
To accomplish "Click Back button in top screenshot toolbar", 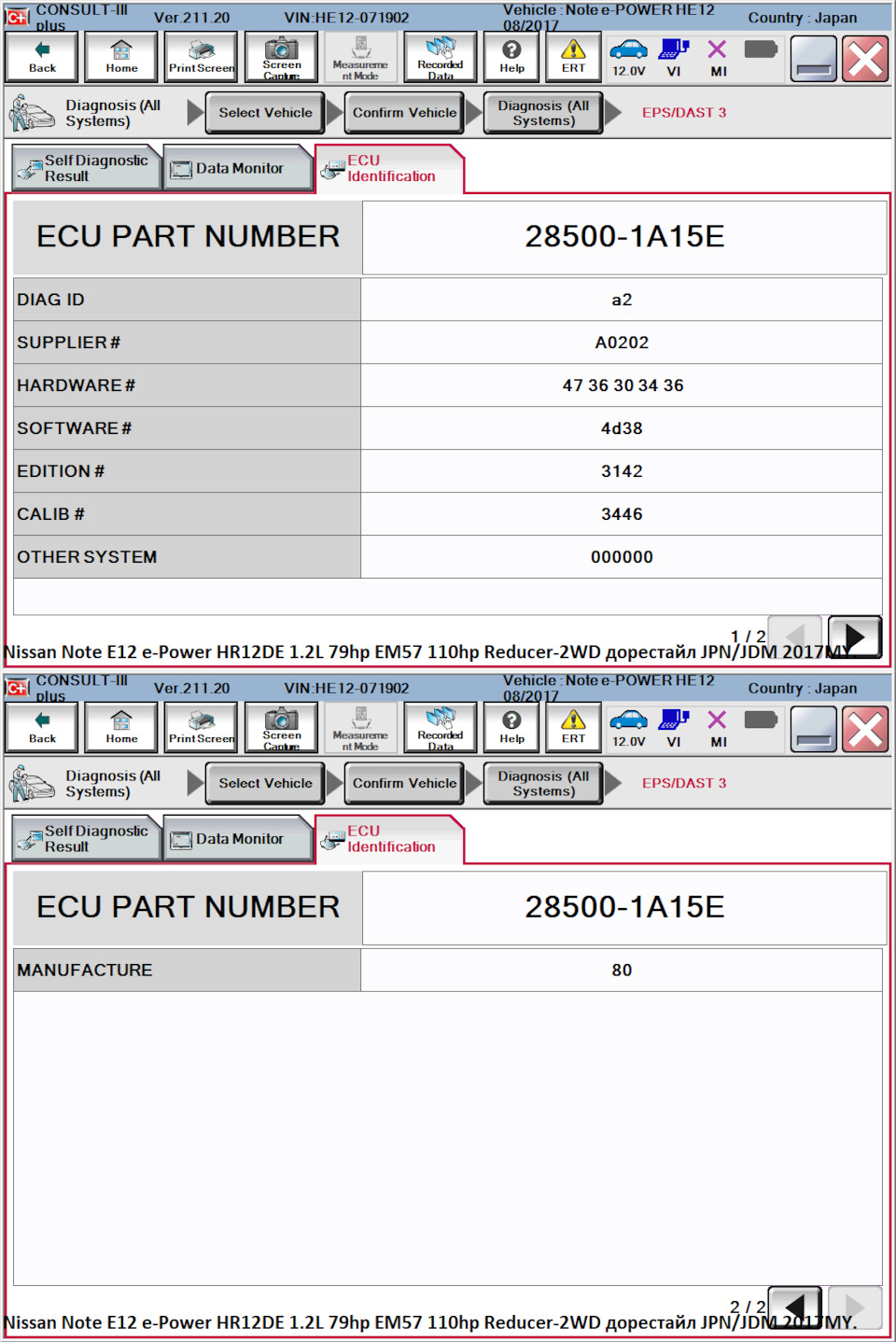I will click(42, 57).
